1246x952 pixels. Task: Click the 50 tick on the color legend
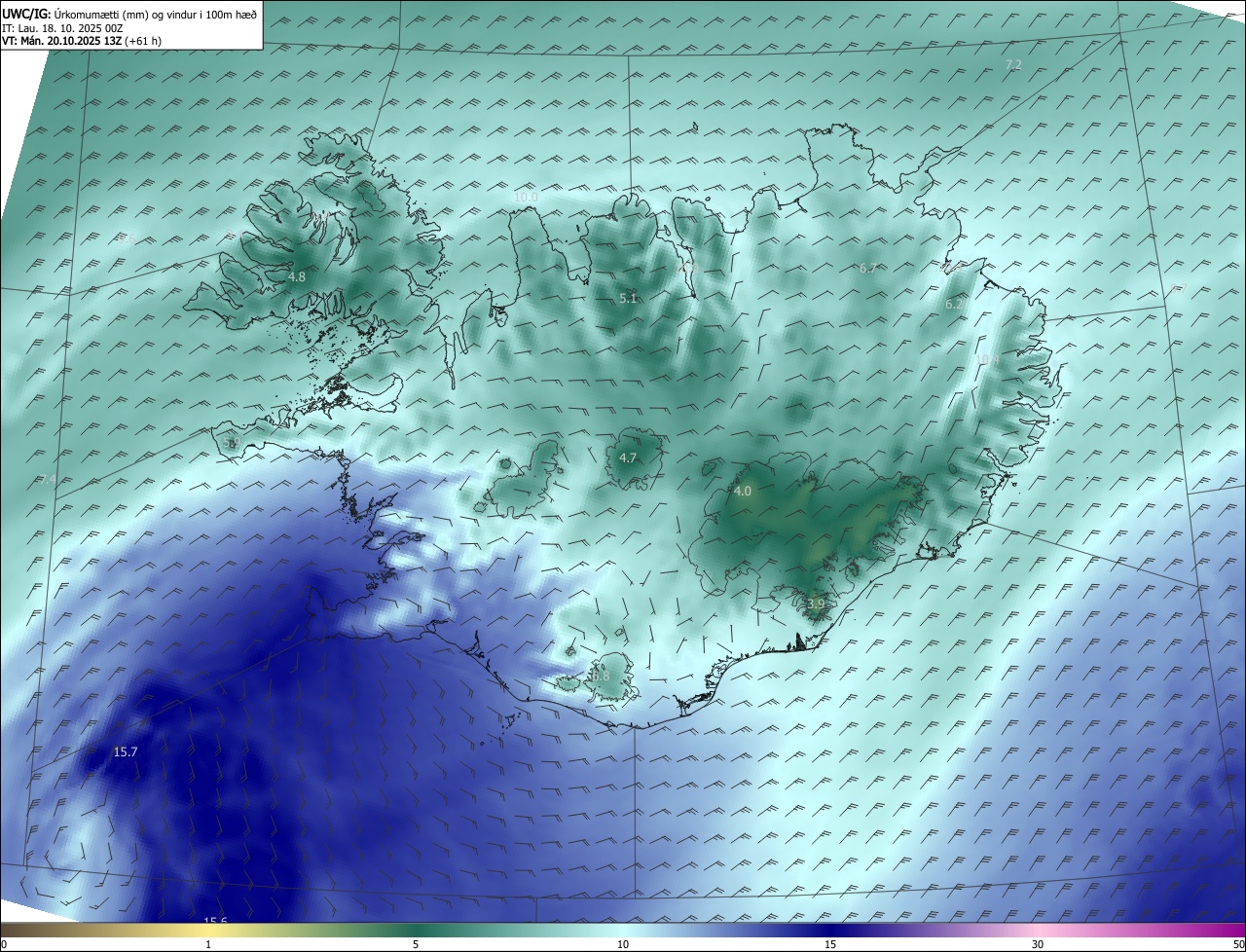point(1238,945)
